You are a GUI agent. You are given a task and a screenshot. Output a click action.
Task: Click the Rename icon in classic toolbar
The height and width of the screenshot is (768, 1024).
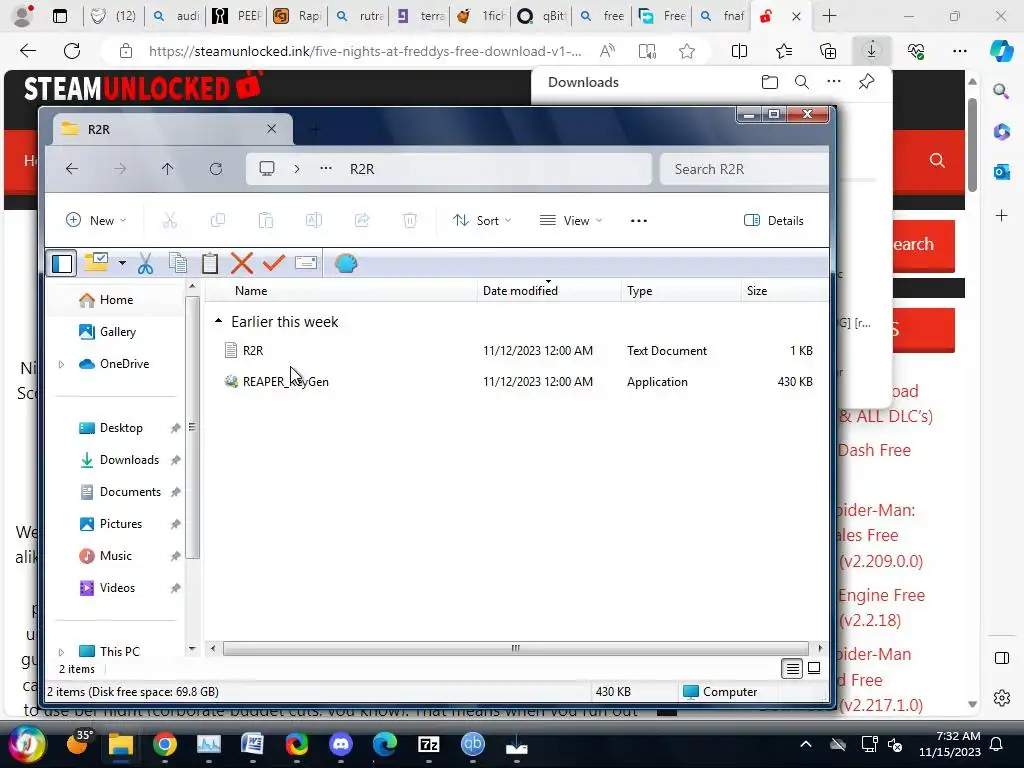(306, 263)
